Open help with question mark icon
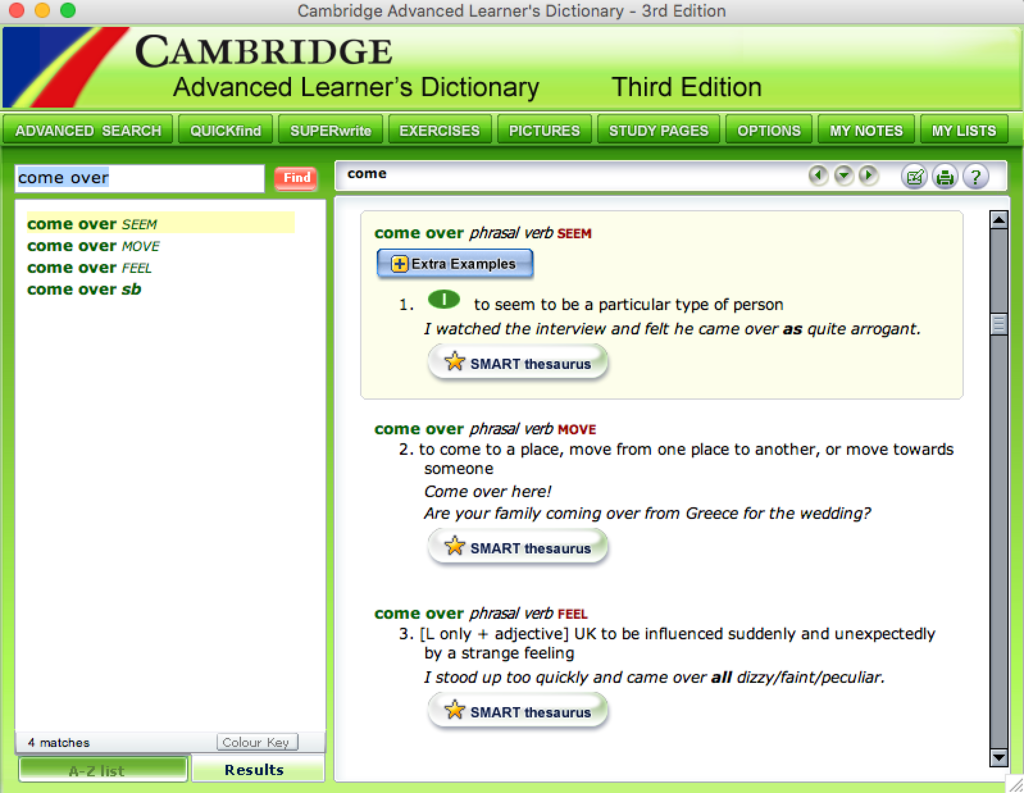1024x793 pixels. click(975, 177)
